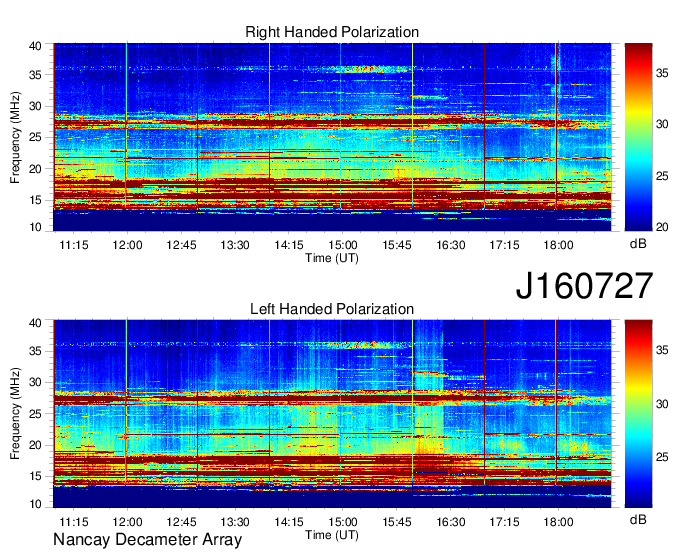
Task: Click the 18:00 time tick of Left Handed plot
Action: coord(558,522)
